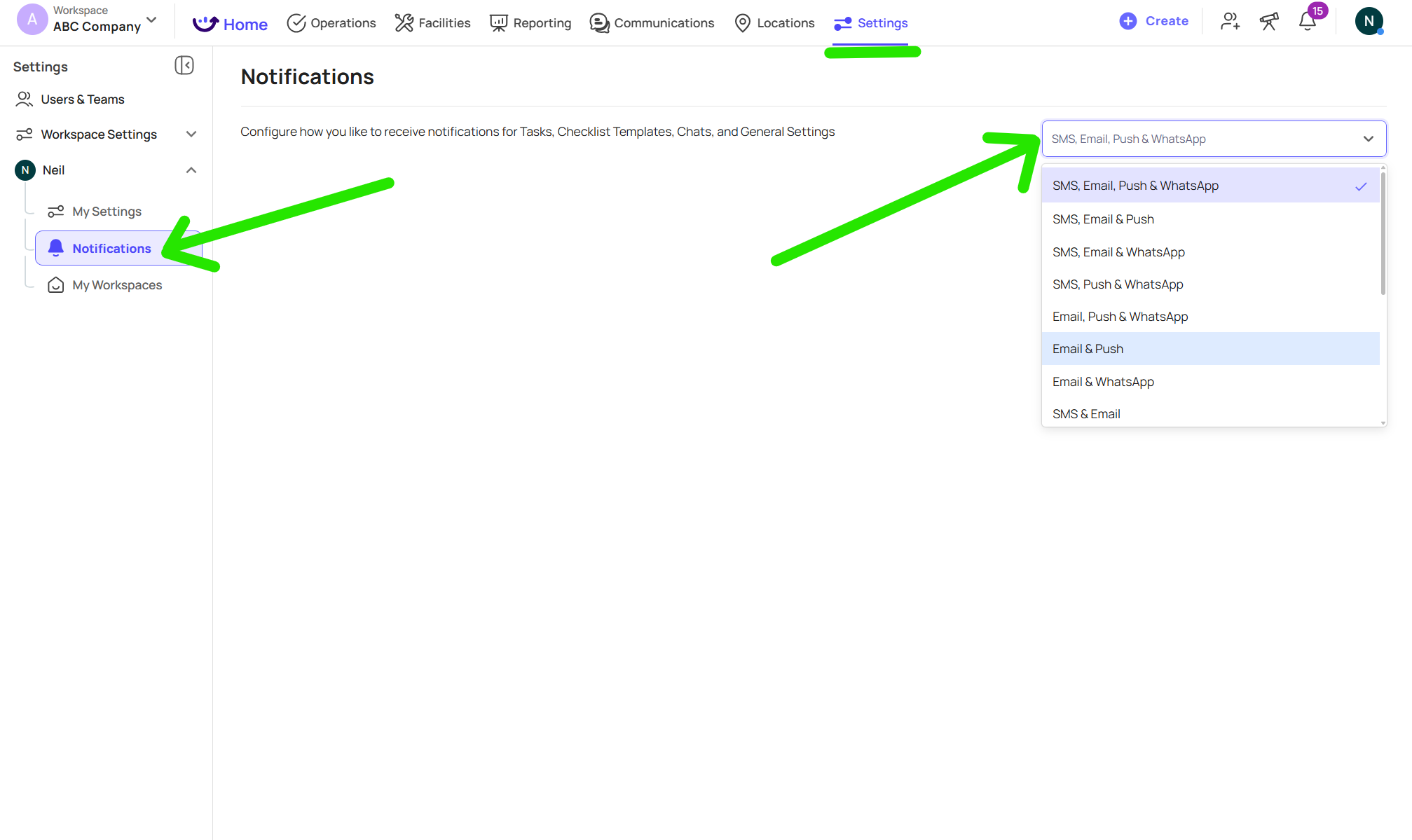1412x840 pixels.
Task: Click the plus icon next to Create
Action: pos(1128,21)
